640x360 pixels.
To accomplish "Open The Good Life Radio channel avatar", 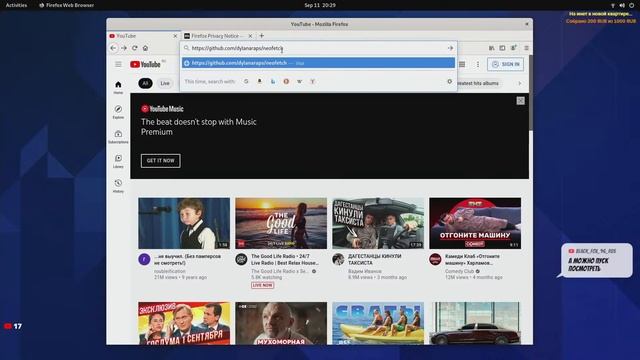I will (x=241, y=259).
